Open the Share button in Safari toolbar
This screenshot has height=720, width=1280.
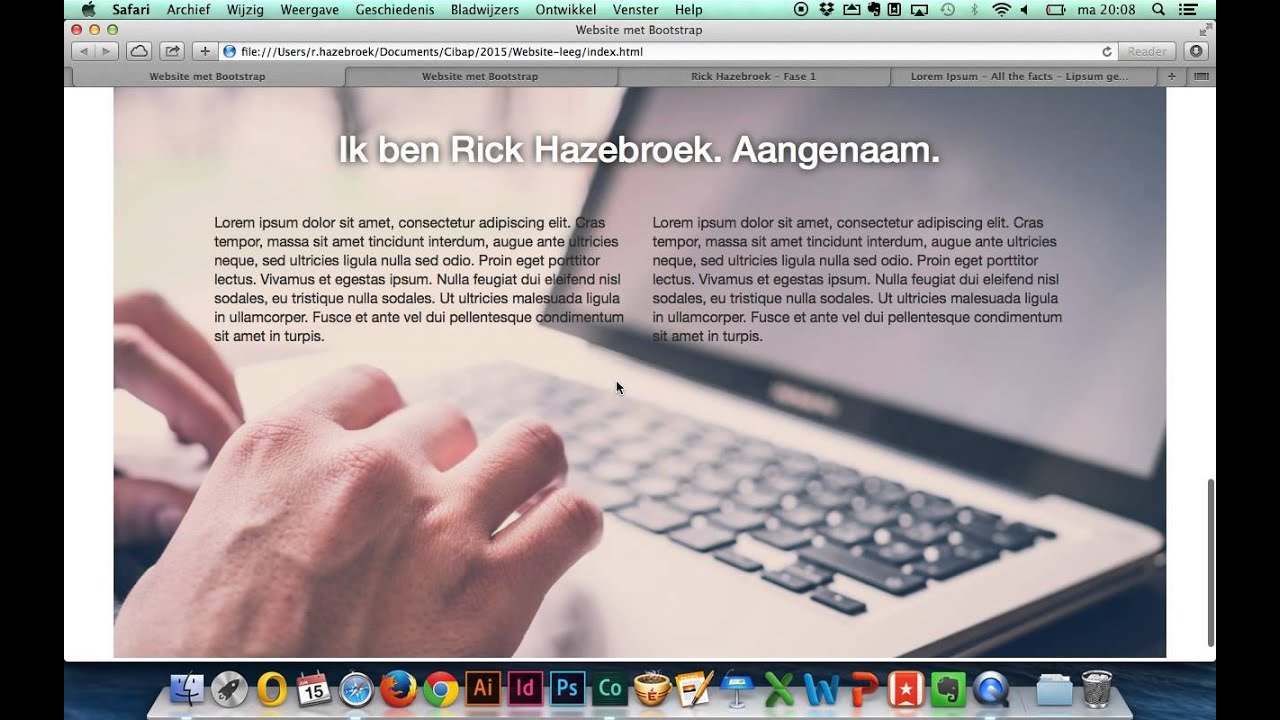click(172, 51)
